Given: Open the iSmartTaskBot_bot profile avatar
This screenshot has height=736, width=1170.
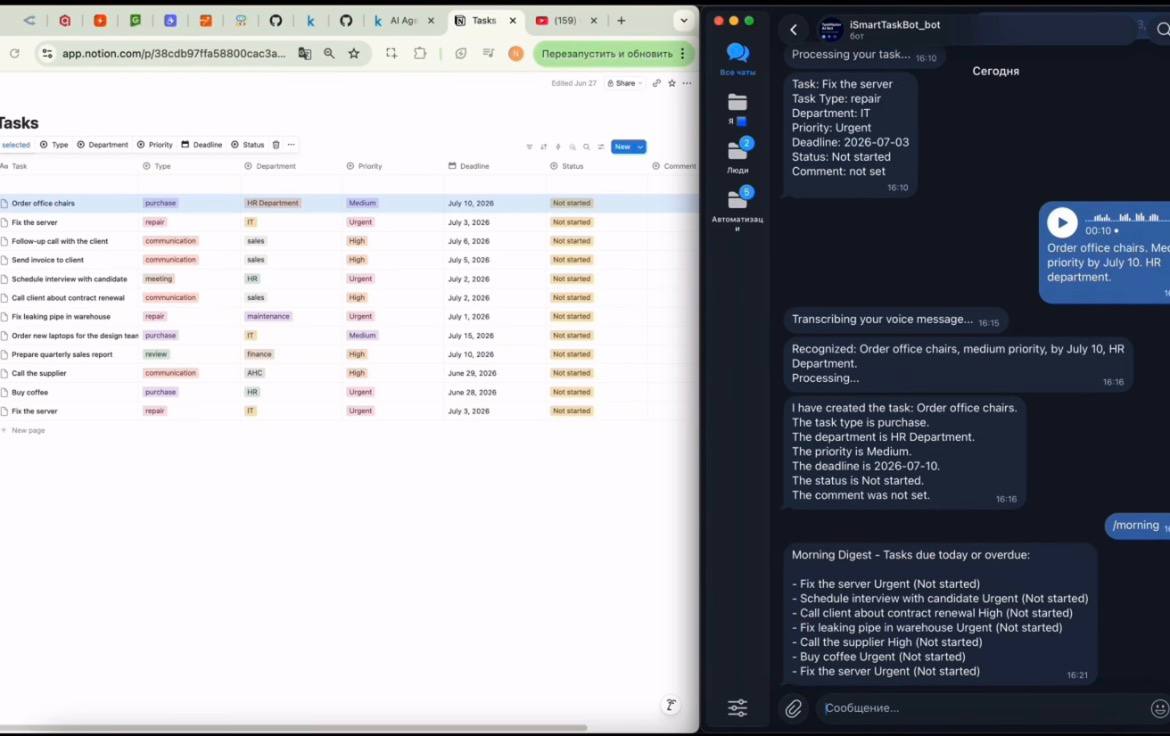Looking at the screenshot, I should coord(830,30).
